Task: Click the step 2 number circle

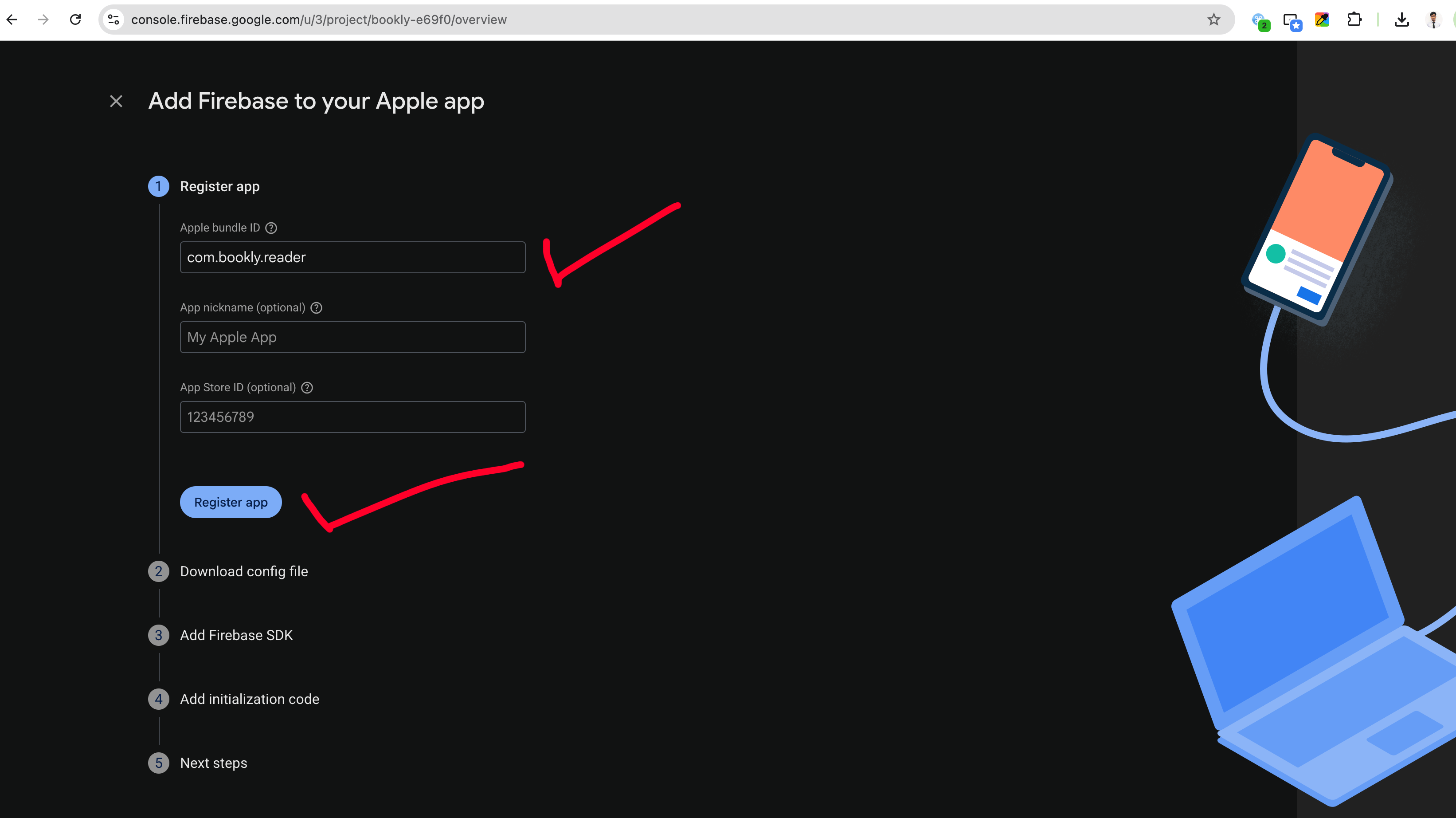Action: [x=159, y=571]
